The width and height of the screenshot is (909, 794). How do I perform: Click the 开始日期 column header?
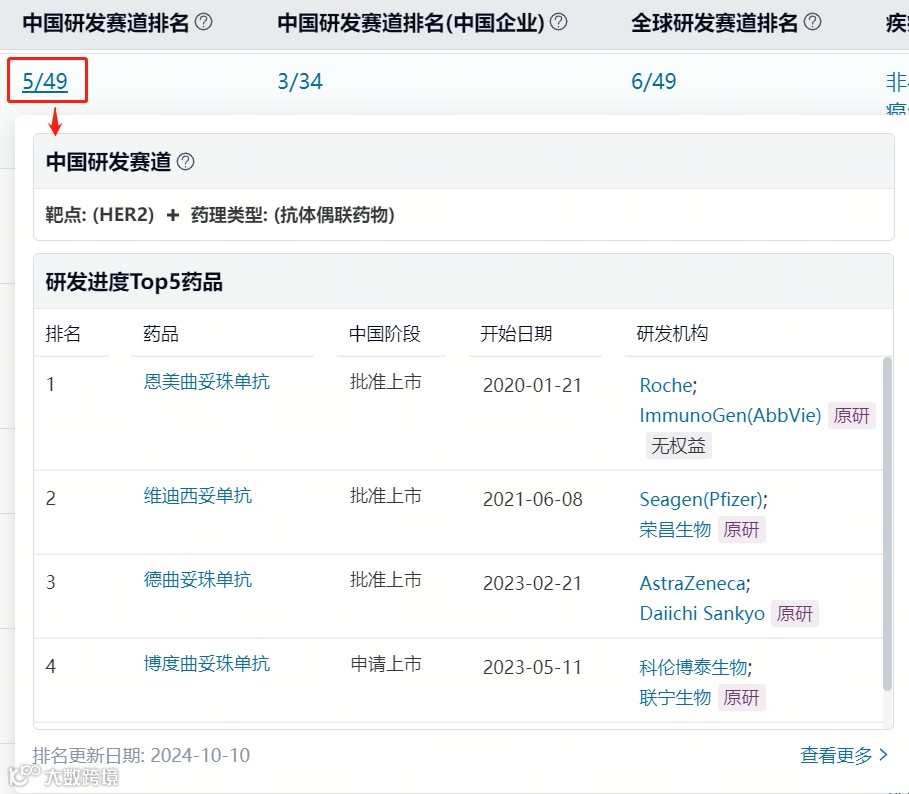516,334
